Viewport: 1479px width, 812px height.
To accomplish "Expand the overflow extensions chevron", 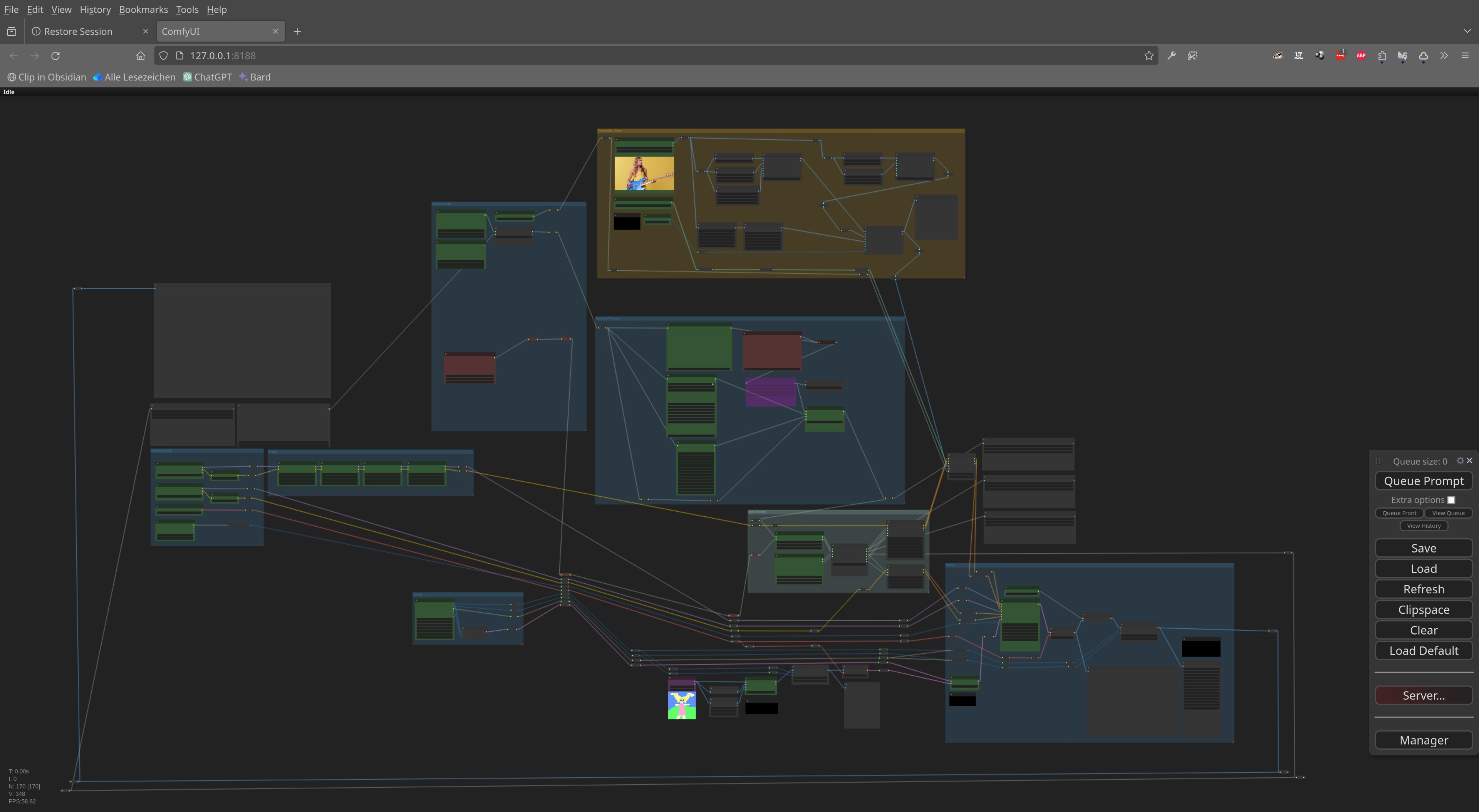I will (x=1444, y=56).
